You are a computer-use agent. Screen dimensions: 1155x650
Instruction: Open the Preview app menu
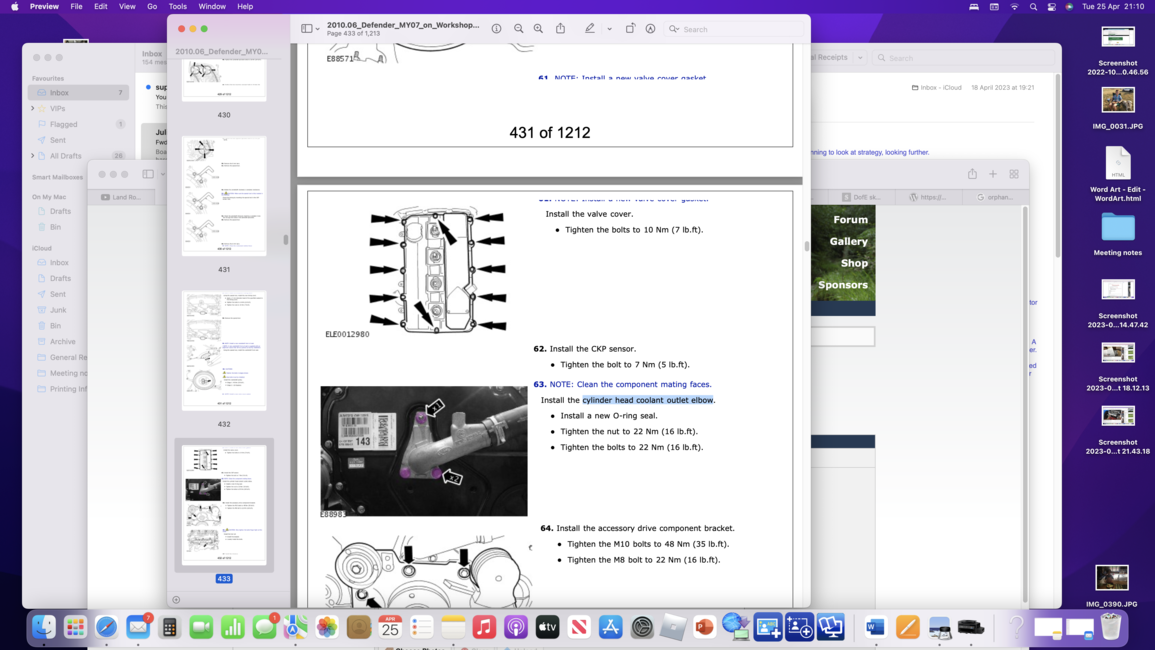coord(44,7)
